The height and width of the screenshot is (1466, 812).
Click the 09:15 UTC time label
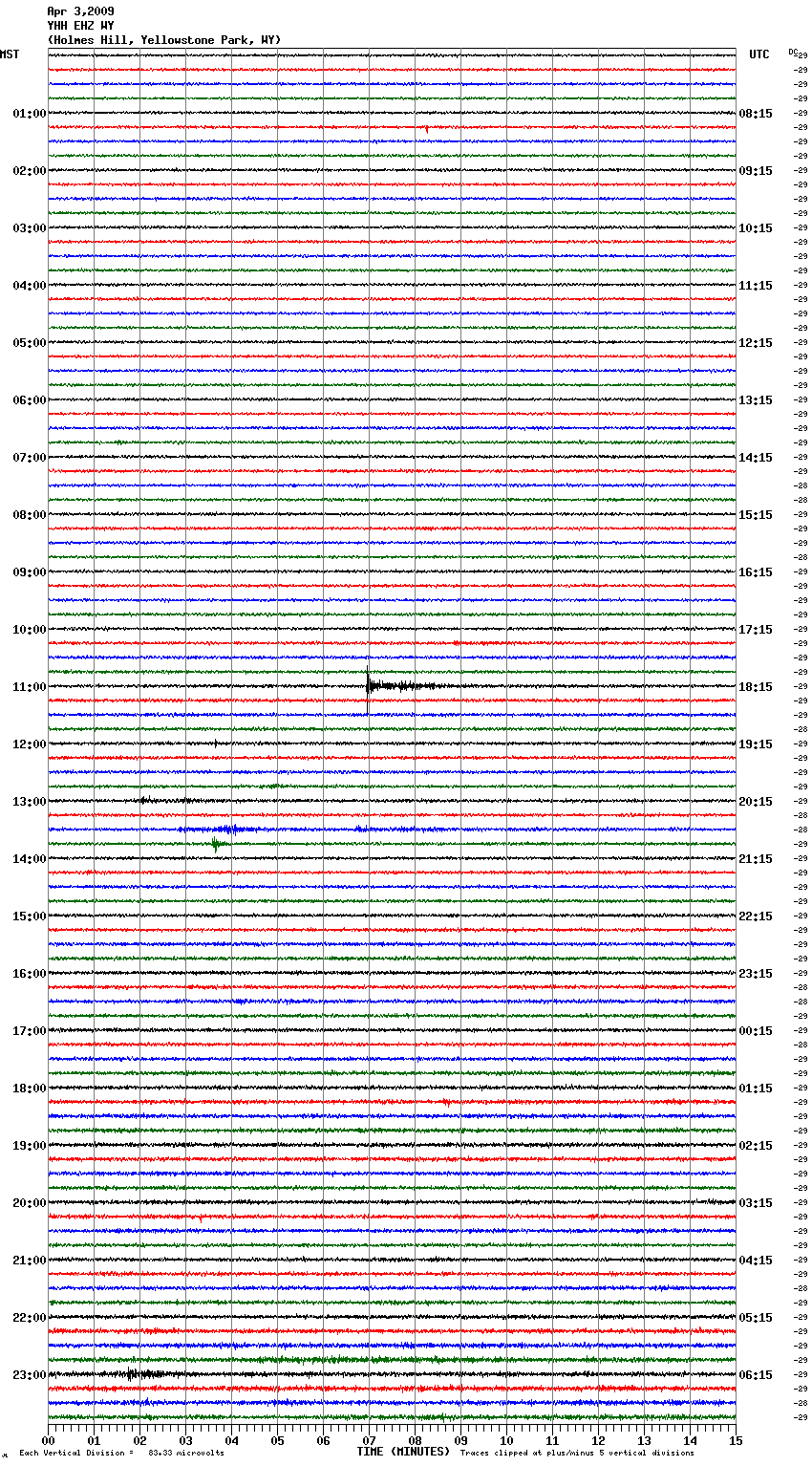tap(756, 171)
